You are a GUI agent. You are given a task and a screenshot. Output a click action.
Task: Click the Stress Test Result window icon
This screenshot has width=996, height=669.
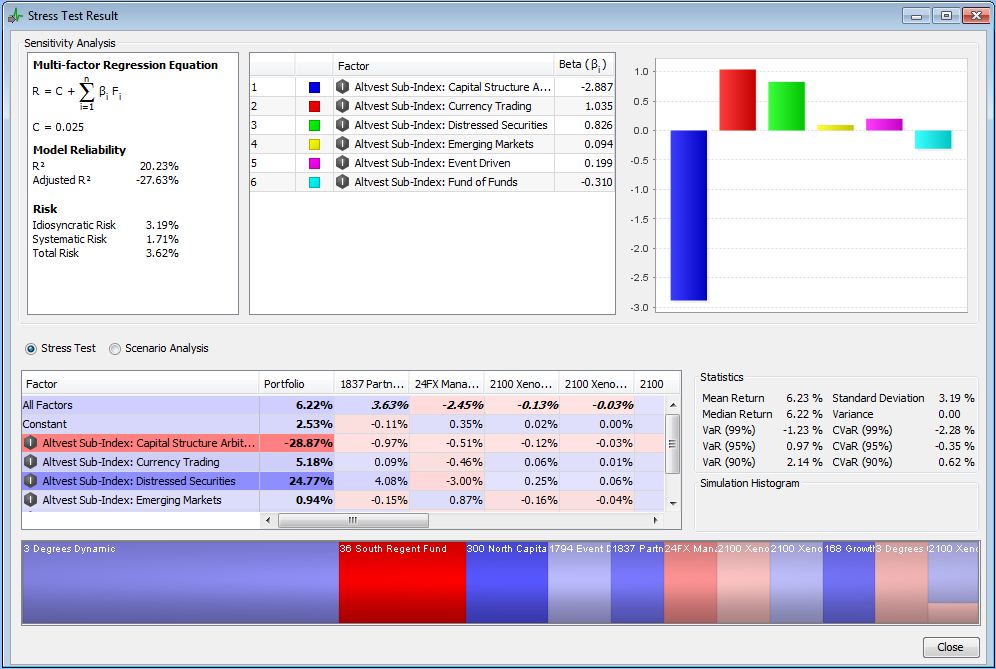15,16
